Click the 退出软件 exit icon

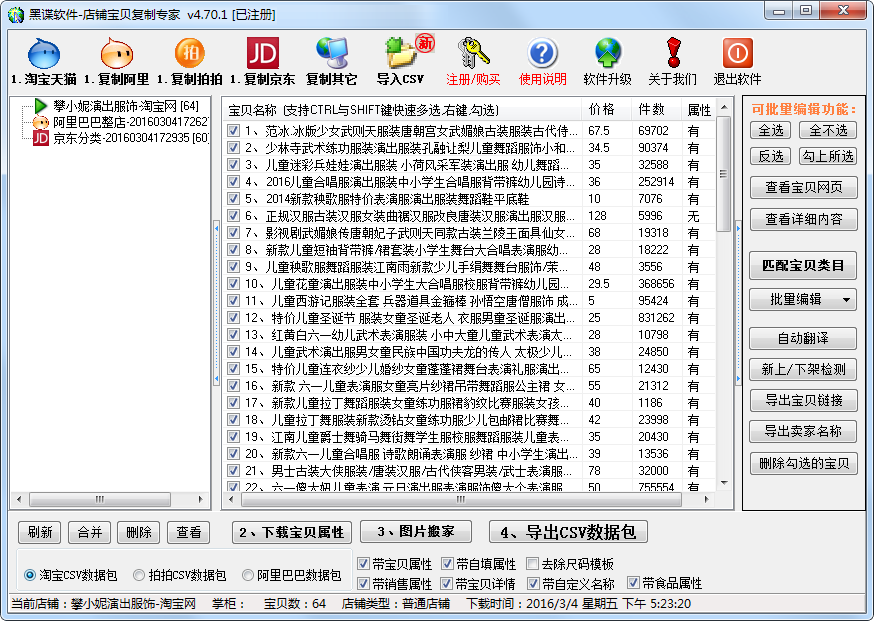coord(737,54)
